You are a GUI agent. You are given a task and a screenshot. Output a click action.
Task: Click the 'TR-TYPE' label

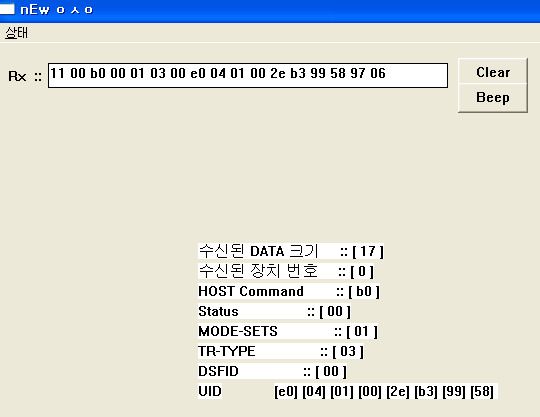[x=227, y=351]
